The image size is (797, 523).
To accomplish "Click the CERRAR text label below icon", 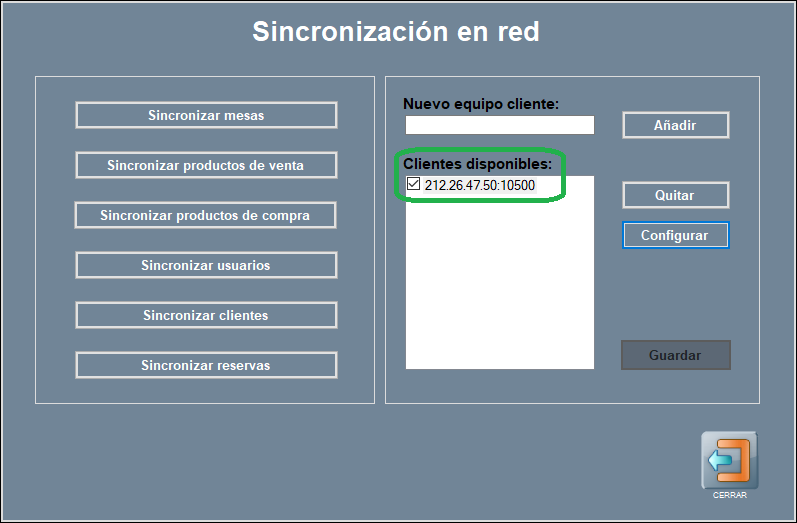I will pyautogui.click(x=729, y=495).
